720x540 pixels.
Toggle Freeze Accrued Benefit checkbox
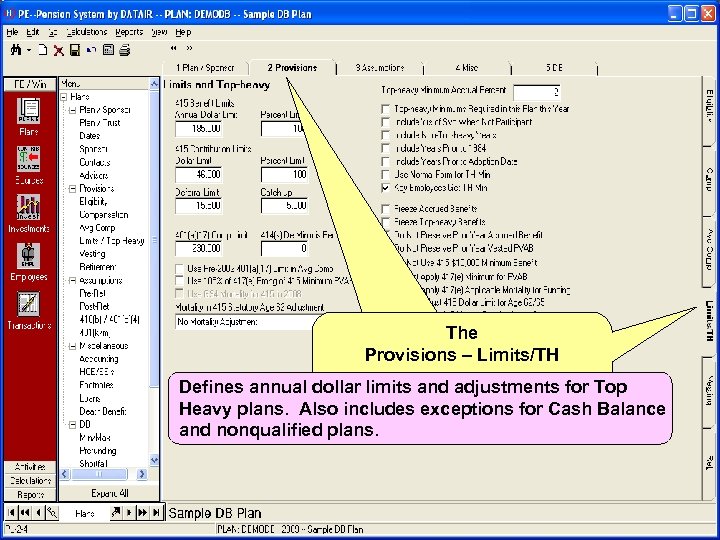(386, 209)
